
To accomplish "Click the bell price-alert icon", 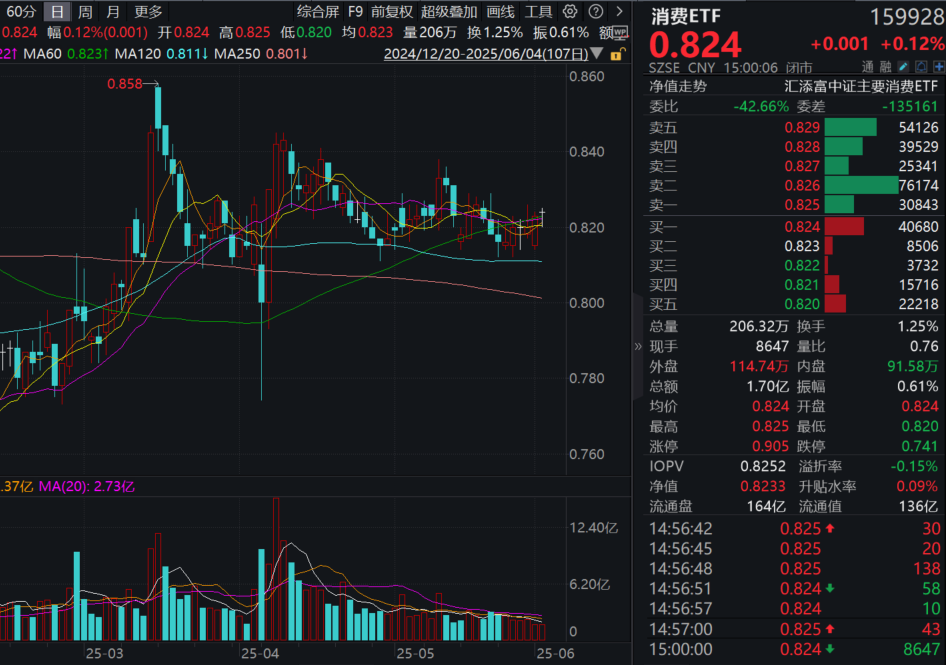I will [921, 66].
